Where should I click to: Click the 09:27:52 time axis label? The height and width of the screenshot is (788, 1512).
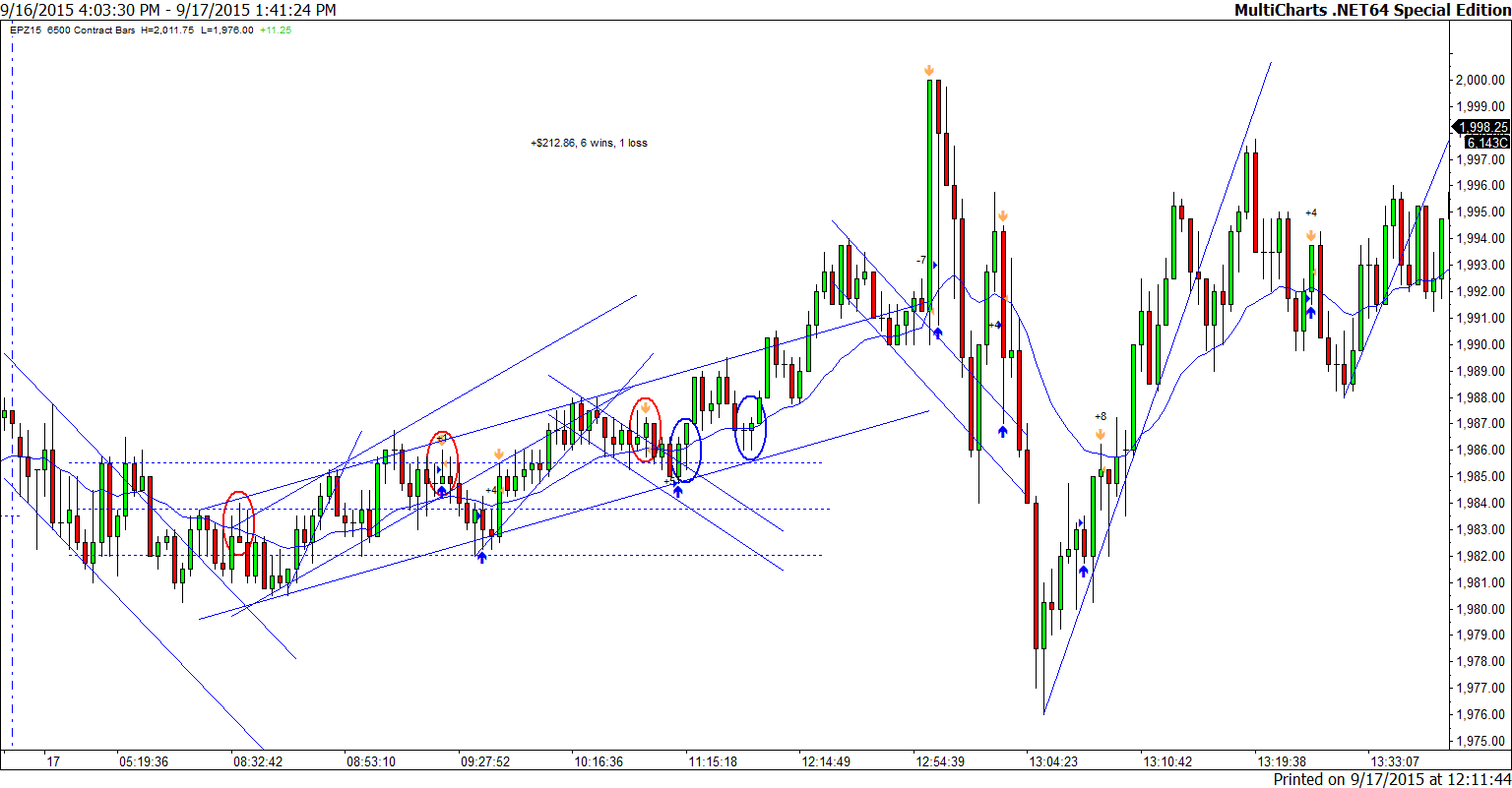(485, 761)
